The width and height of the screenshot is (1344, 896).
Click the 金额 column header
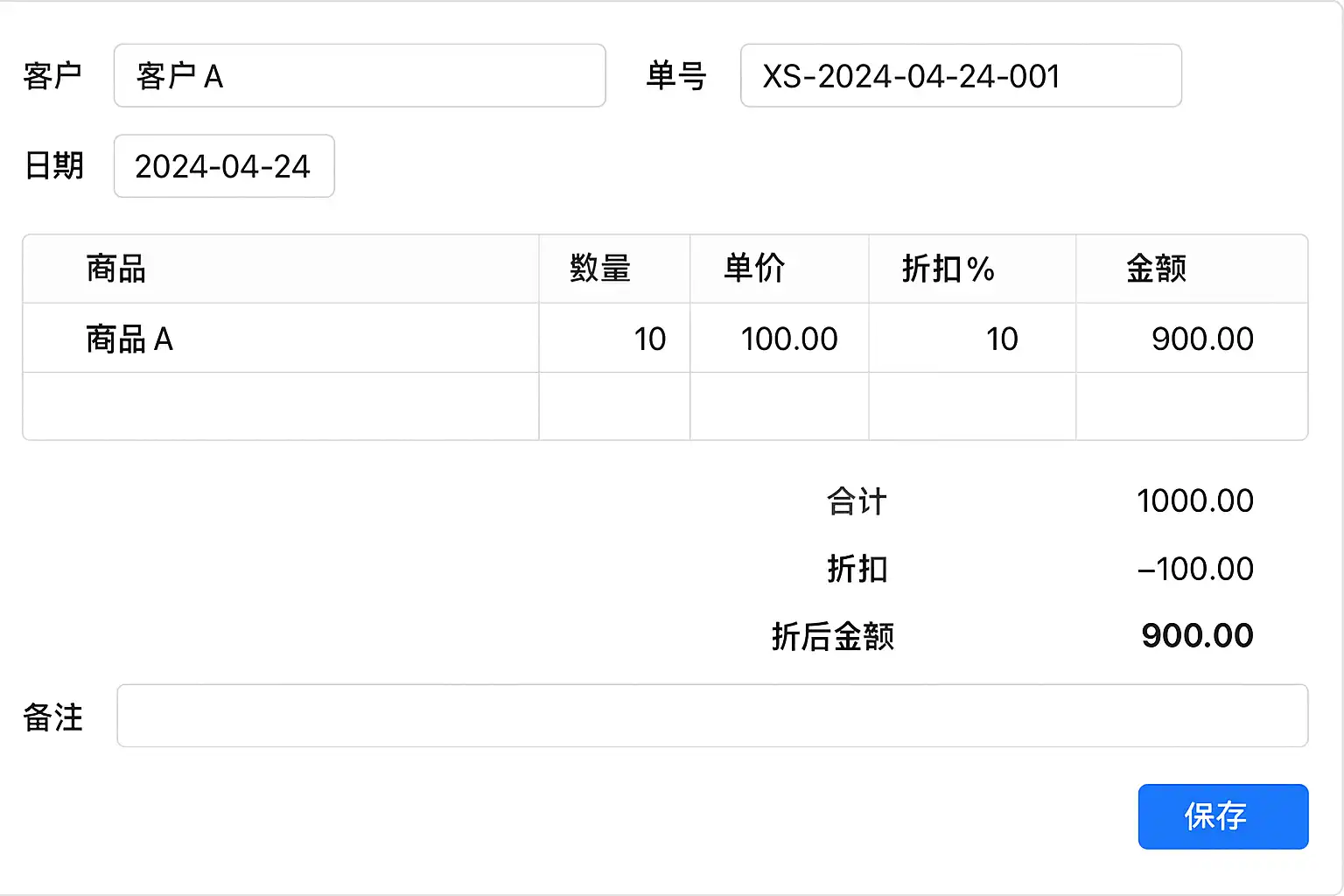pyautogui.click(x=1156, y=269)
